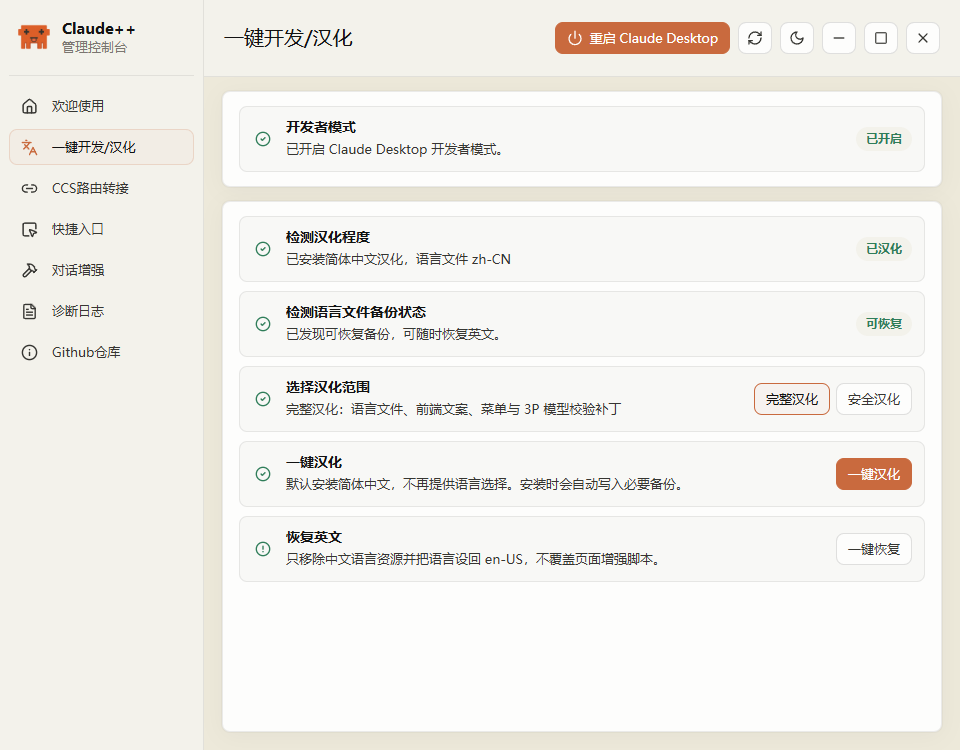Click the description starting 默认安装简体中文
This screenshot has width=960, height=750.
click(x=485, y=484)
